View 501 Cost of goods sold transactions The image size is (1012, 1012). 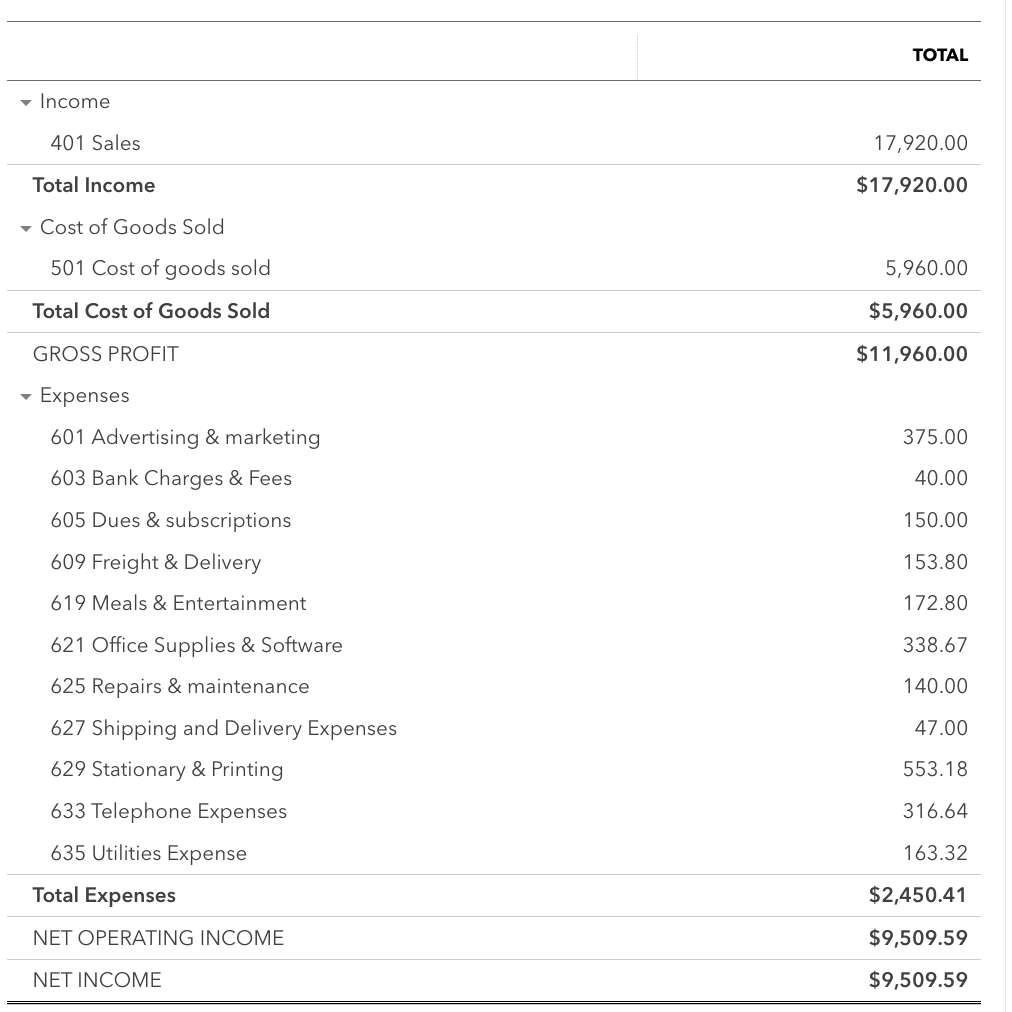(x=162, y=268)
